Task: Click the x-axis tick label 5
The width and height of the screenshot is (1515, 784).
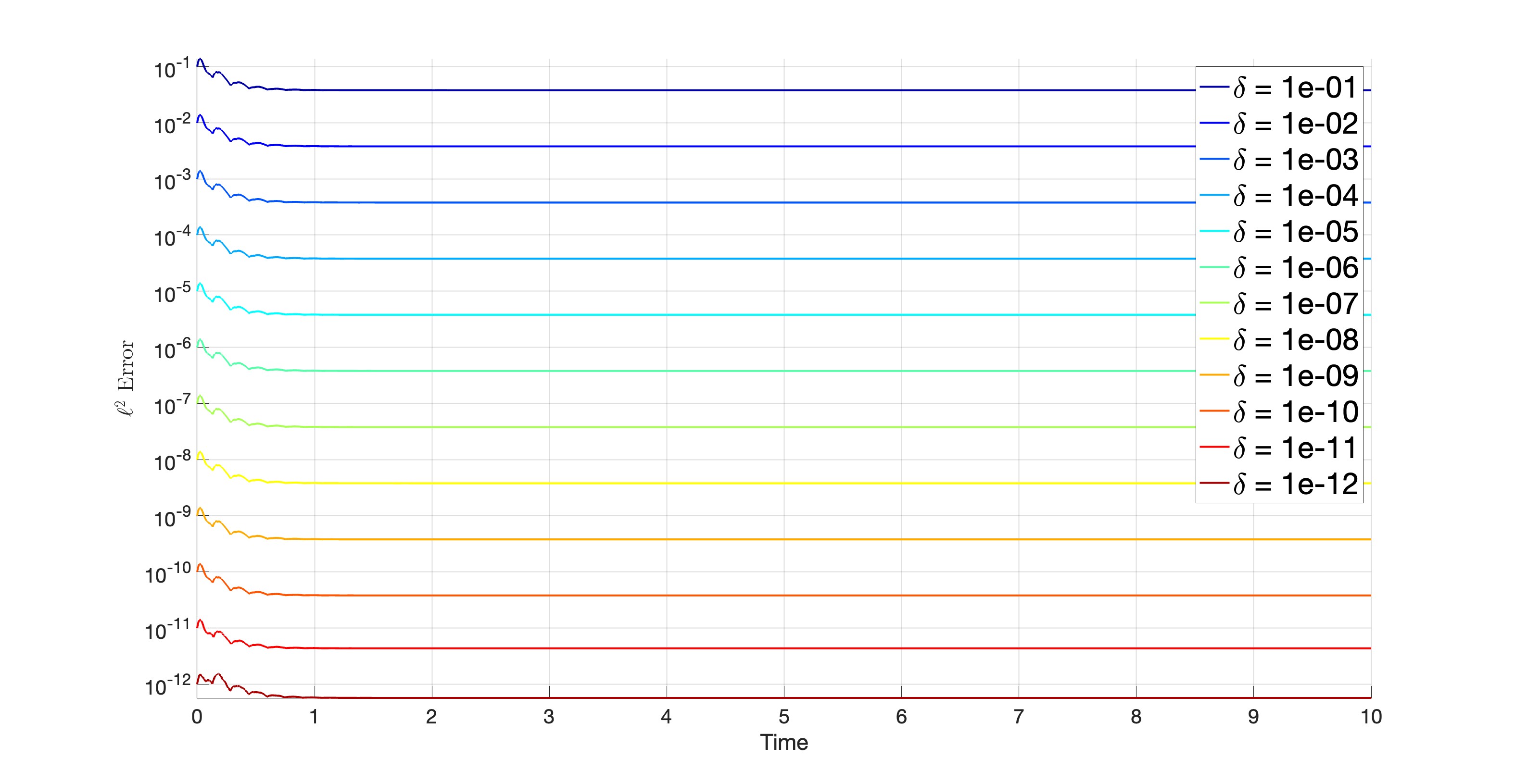Action: pyautogui.click(x=783, y=716)
